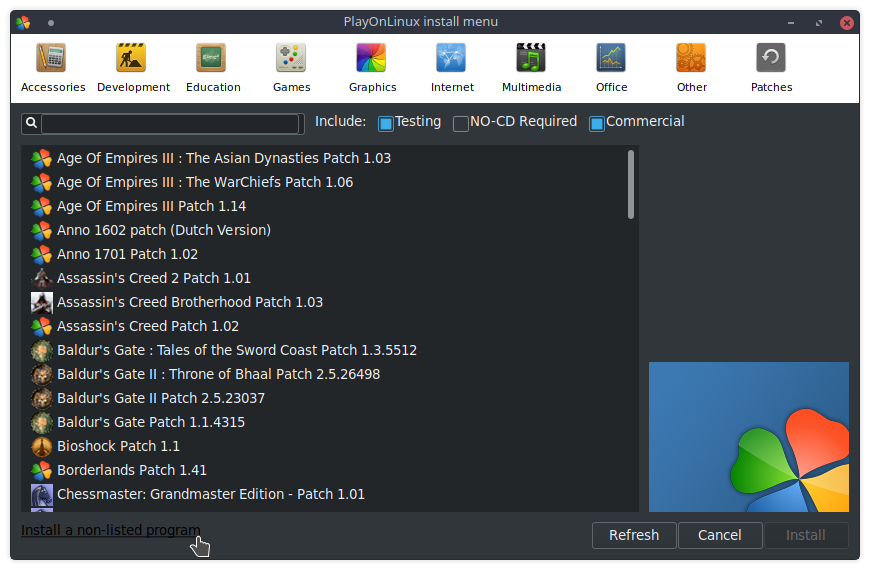Image resolution: width=870 pixels, height=570 pixels.
Task: Click the program list vertical scrollbar
Action: coord(631,184)
